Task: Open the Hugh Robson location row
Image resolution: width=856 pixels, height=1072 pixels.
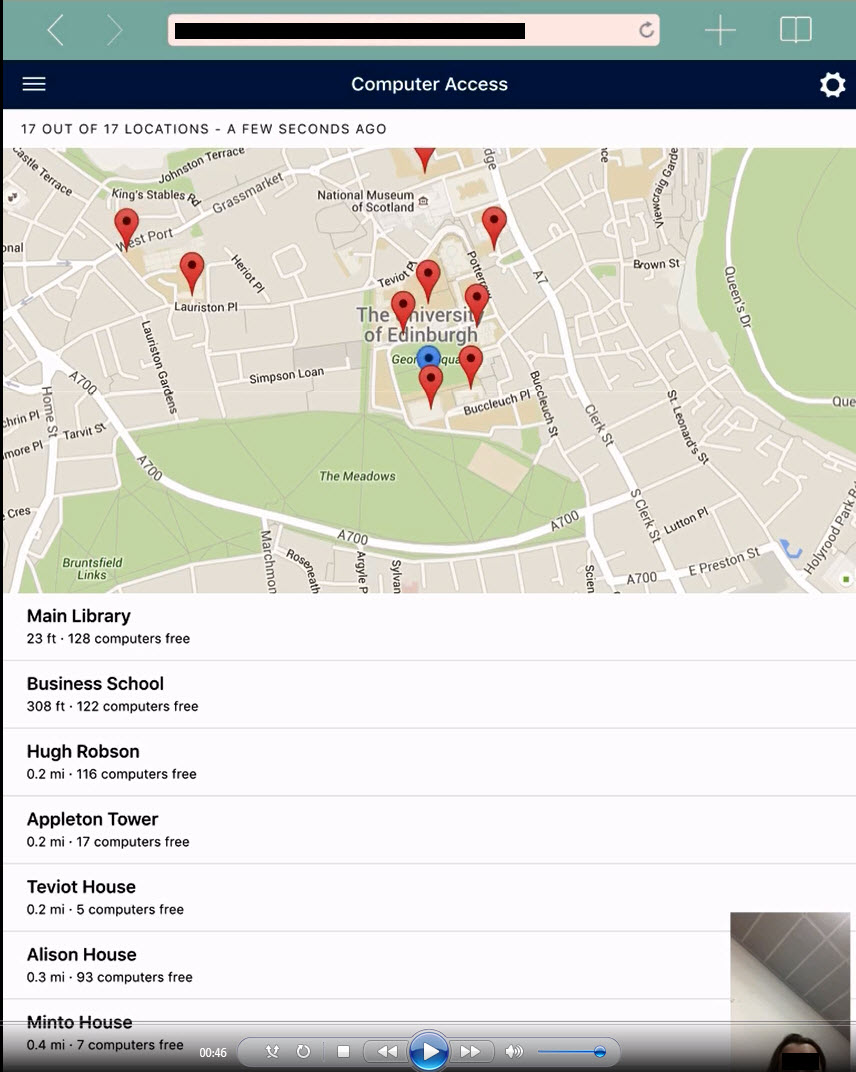Action: point(429,762)
